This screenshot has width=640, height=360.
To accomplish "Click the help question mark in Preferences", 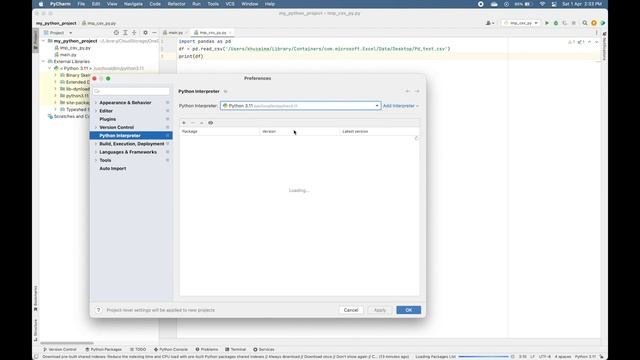I will coord(98,310).
